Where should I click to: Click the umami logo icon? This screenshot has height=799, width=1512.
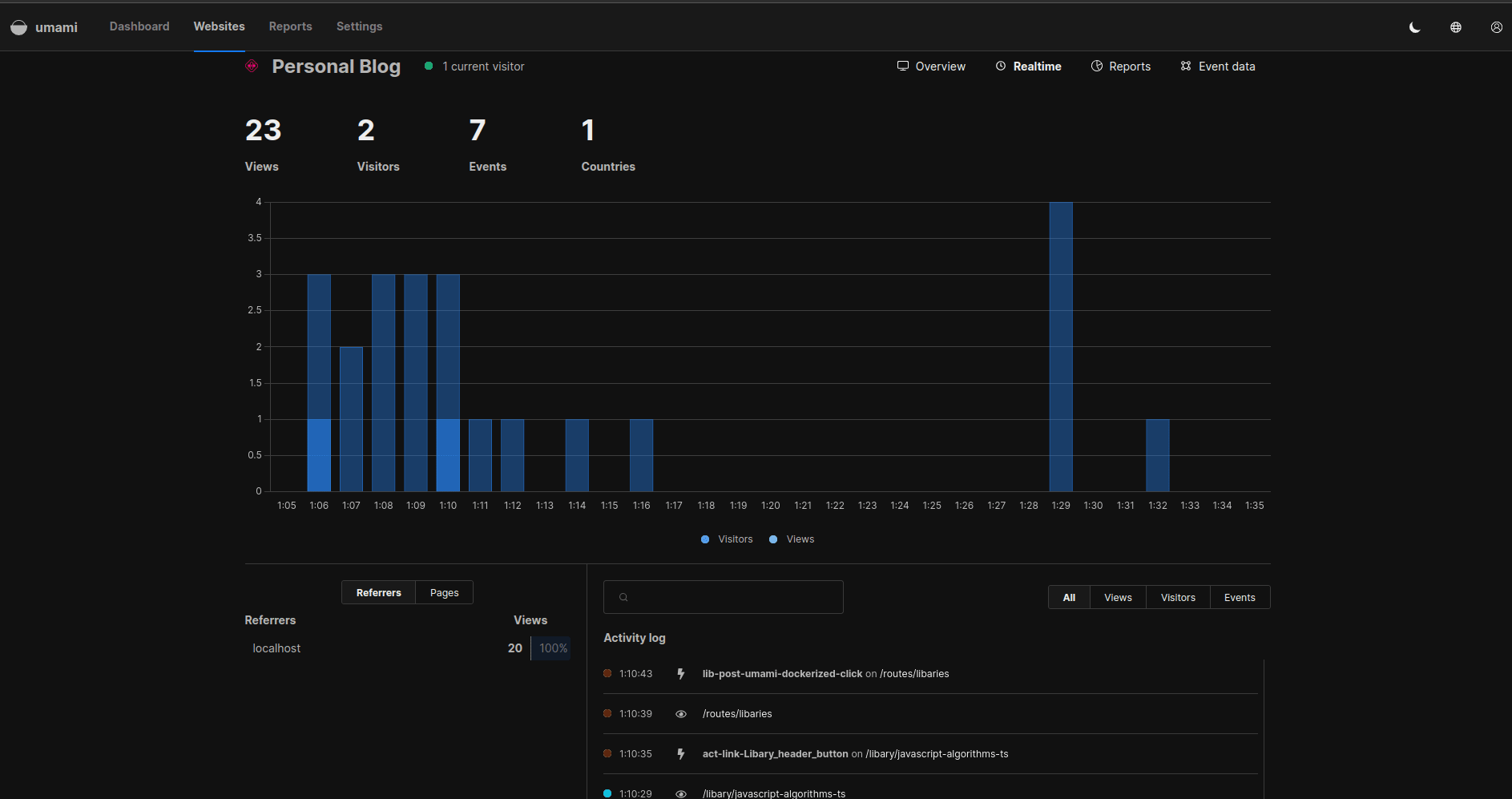pos(18,27)
